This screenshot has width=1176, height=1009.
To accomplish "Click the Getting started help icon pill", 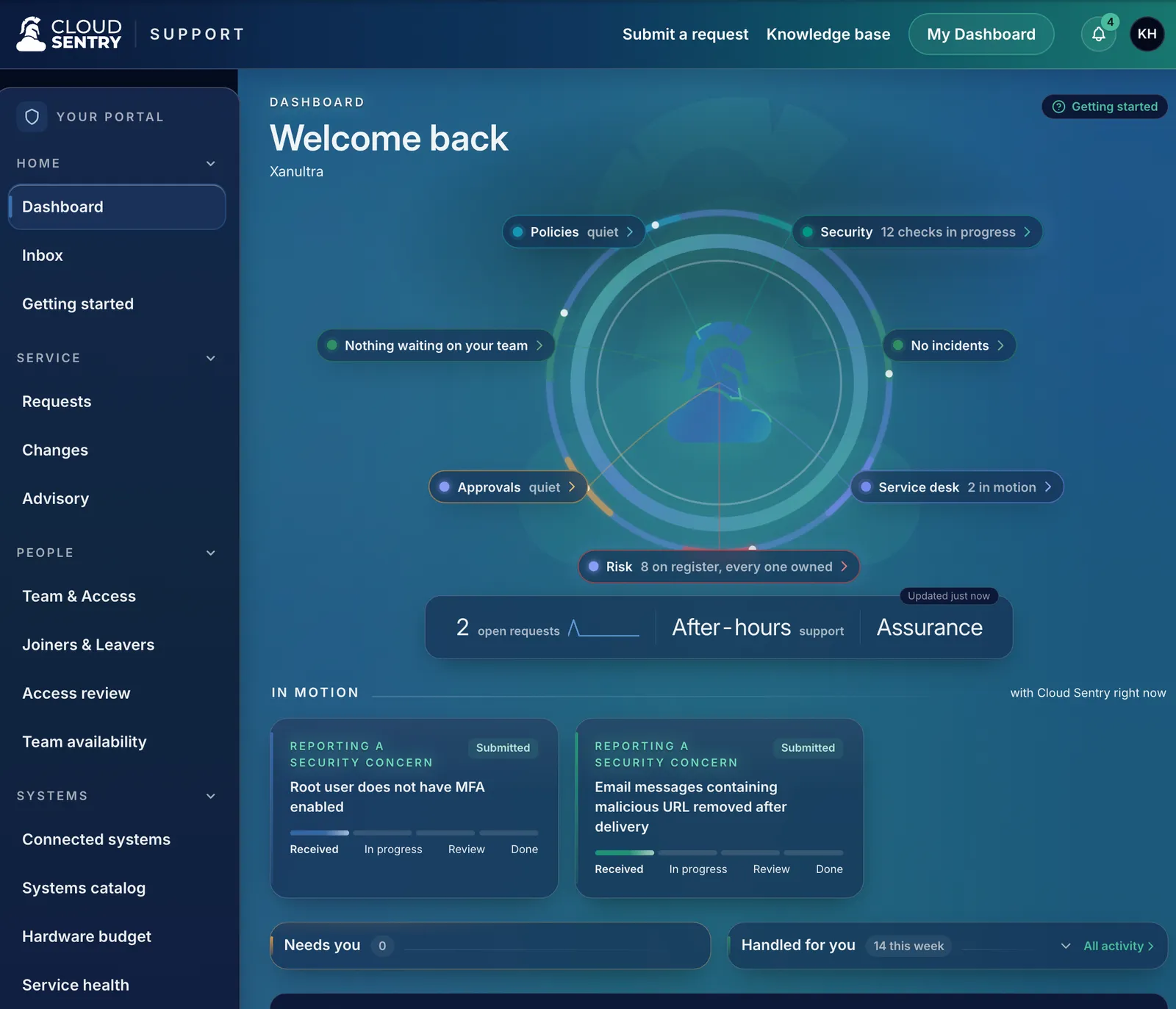I will coord(1104,107).
